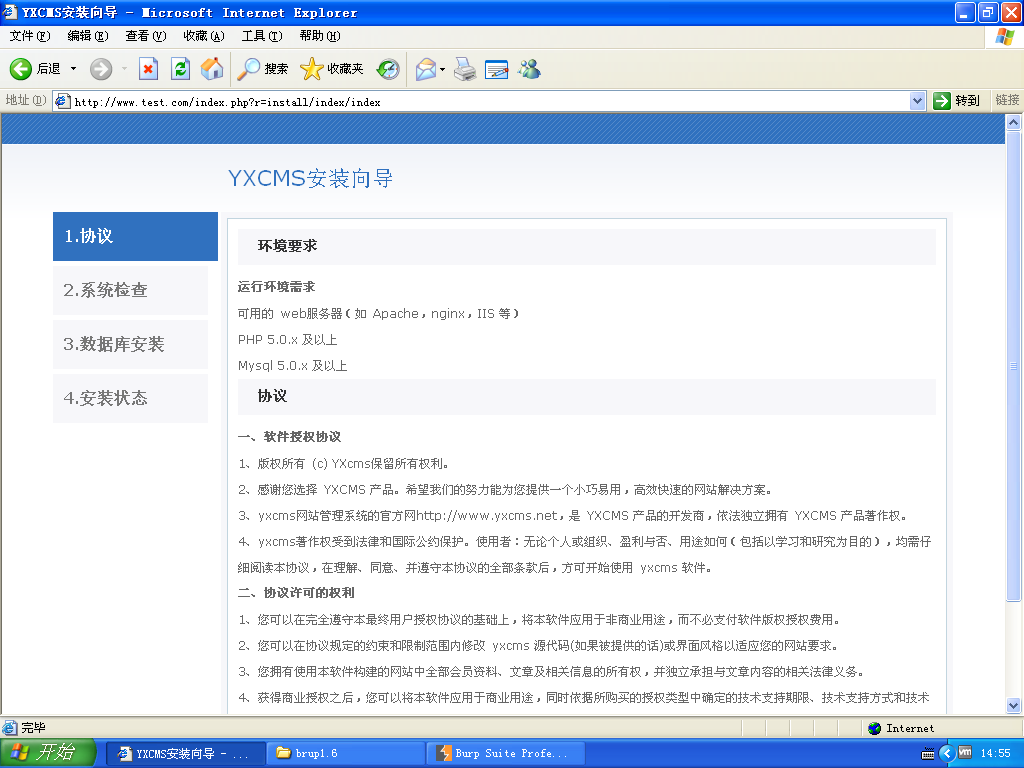This screenshot has height=768, width=1024.
Task: Open the Mail envelope icon
Action: click(x=426, y=69)
